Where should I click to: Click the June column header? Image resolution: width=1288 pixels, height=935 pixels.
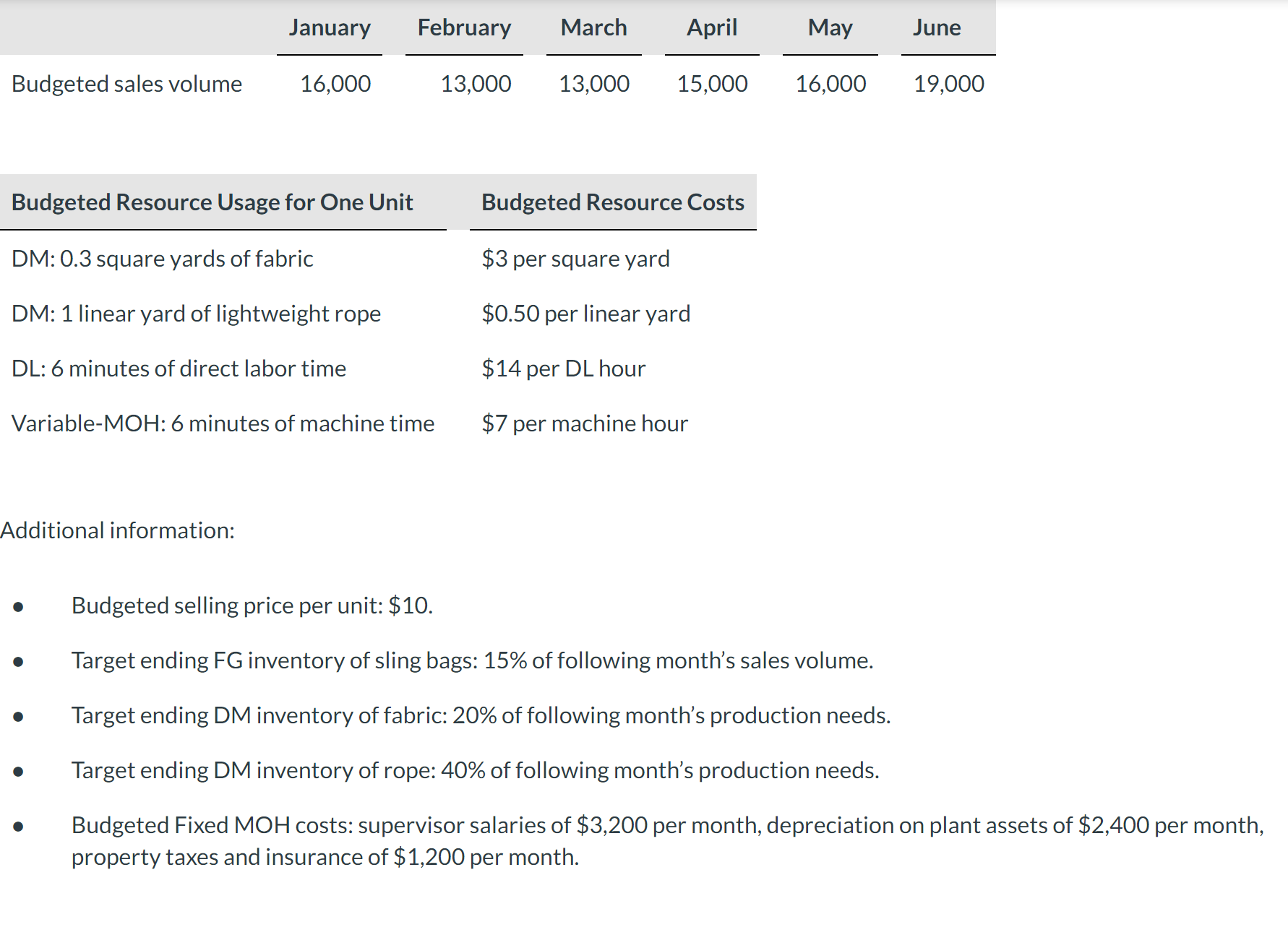[x=937, y=27]
